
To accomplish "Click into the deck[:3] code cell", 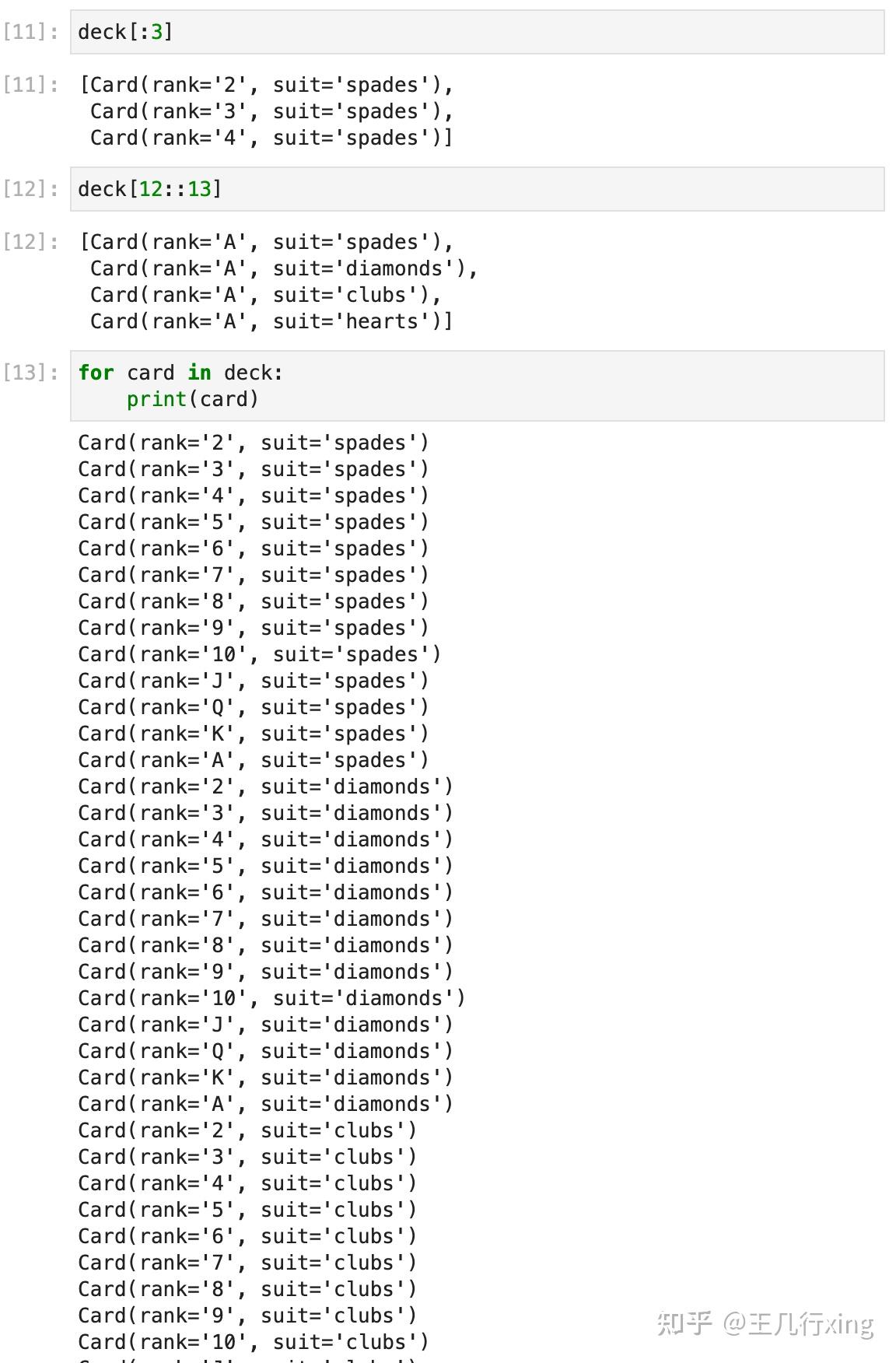I will coord(476,32).
